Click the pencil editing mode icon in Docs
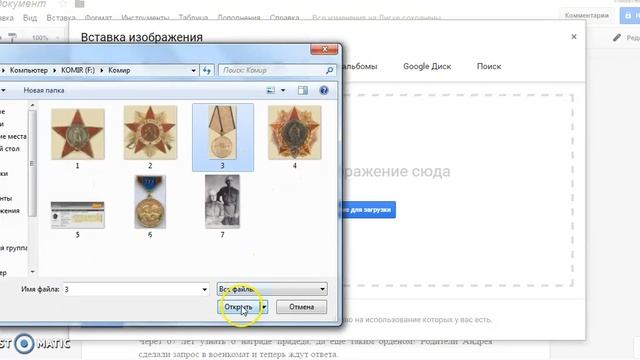 point(617,38)
